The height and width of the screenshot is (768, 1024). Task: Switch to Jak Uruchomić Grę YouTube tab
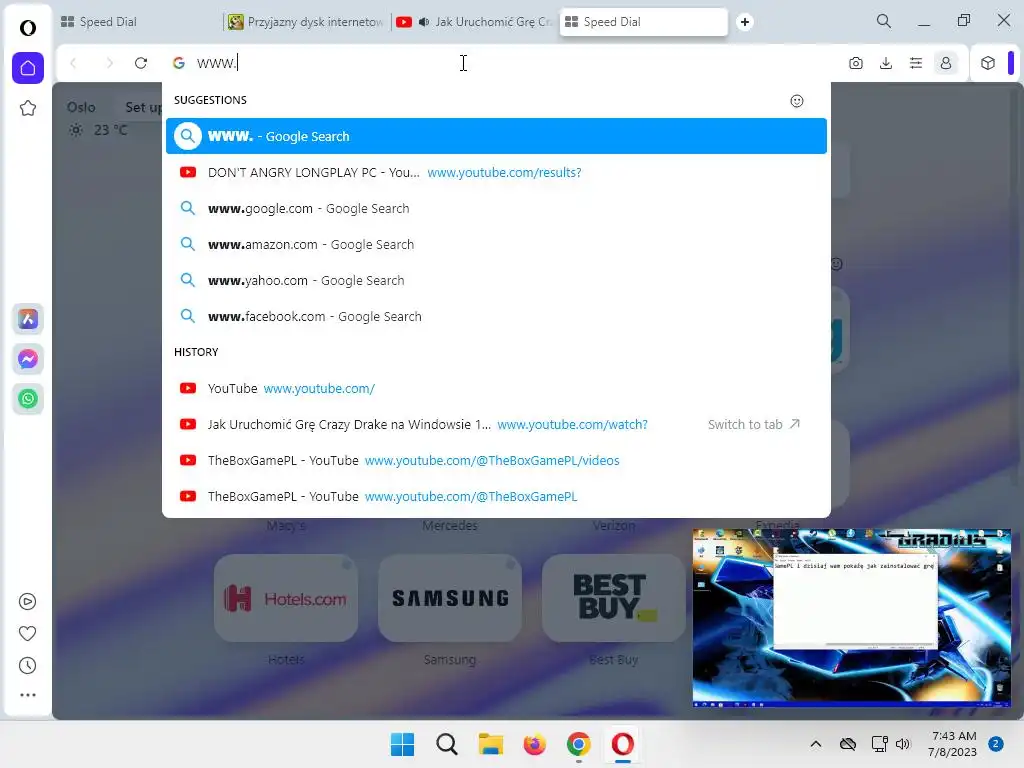(475, 22)
